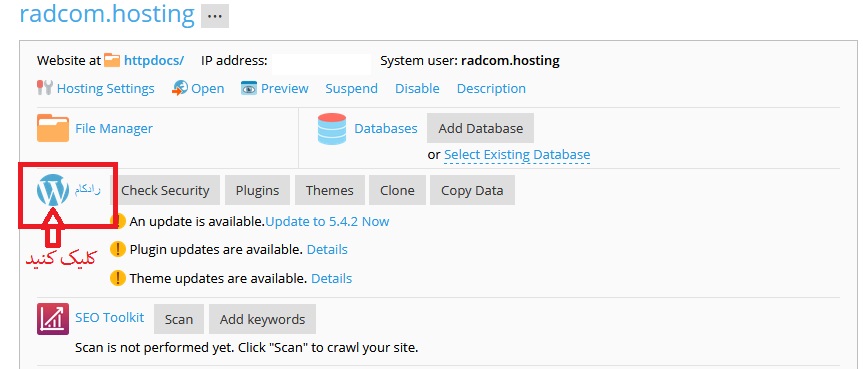This screenshot has width=863, height=369.
Task: Click the Scan button
Action: point(179,319)
